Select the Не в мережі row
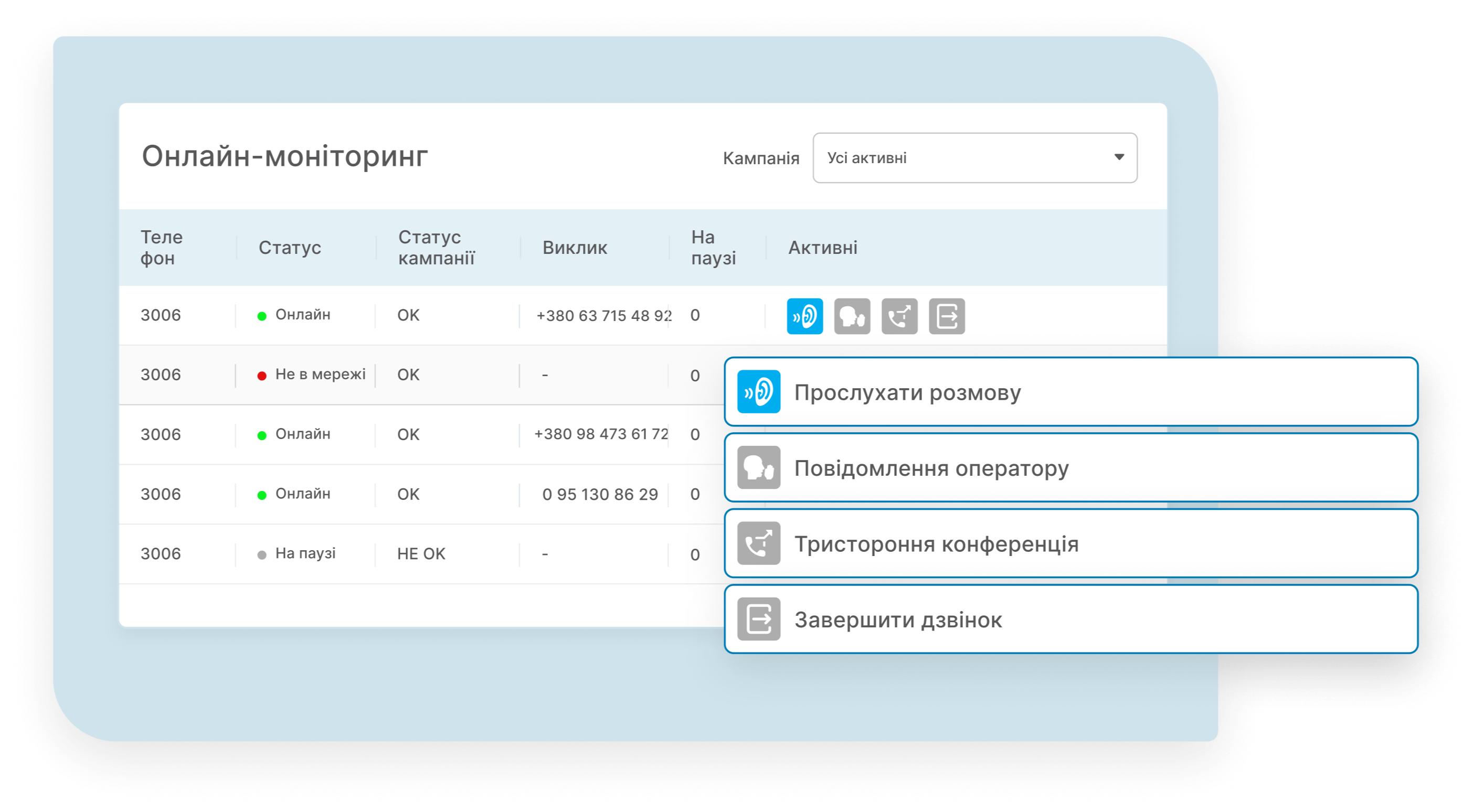The width and height of the screenshot is (1473, 812). pos(320,375)
